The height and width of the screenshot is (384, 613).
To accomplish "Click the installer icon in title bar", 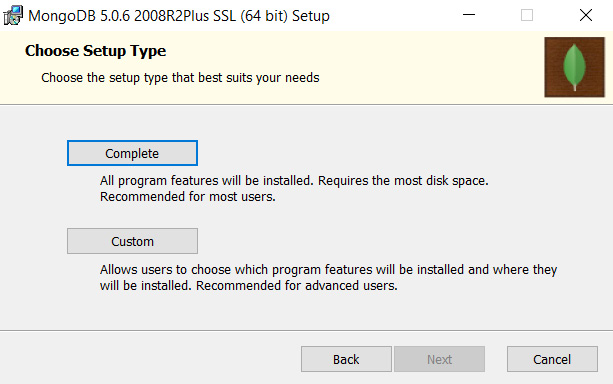I will (13, 16).
